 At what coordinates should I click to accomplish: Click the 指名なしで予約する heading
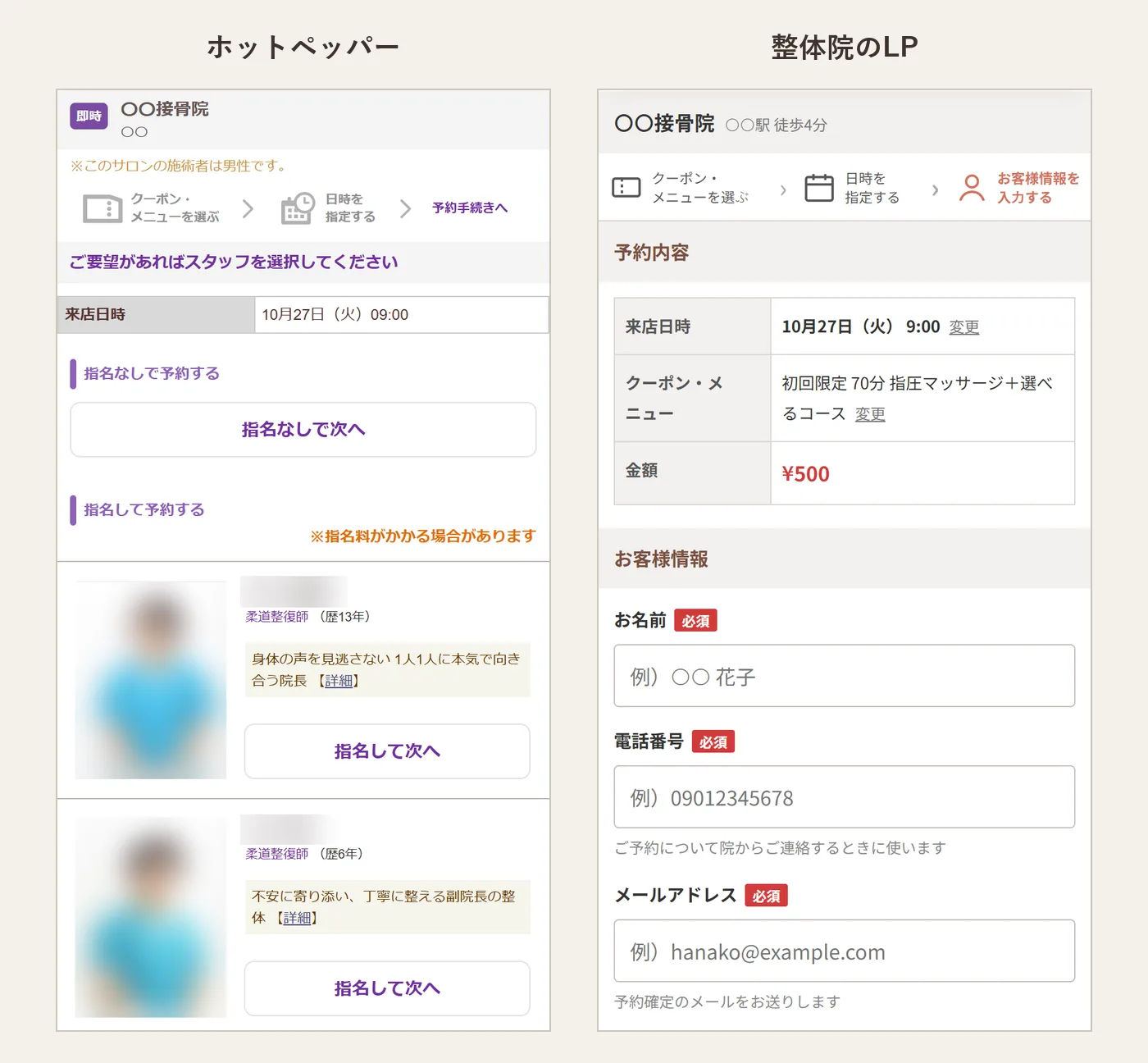coord(152,373)
